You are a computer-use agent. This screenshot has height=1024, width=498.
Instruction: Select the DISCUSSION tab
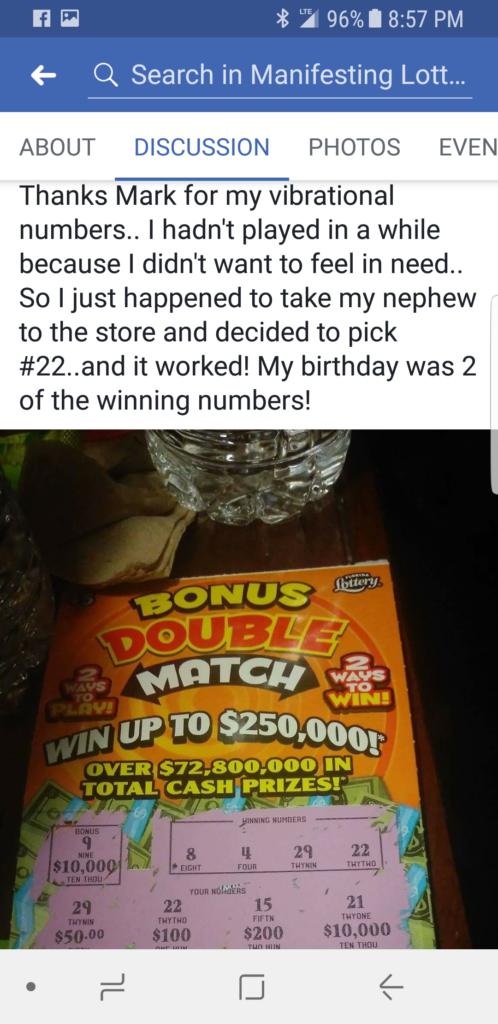202,147
